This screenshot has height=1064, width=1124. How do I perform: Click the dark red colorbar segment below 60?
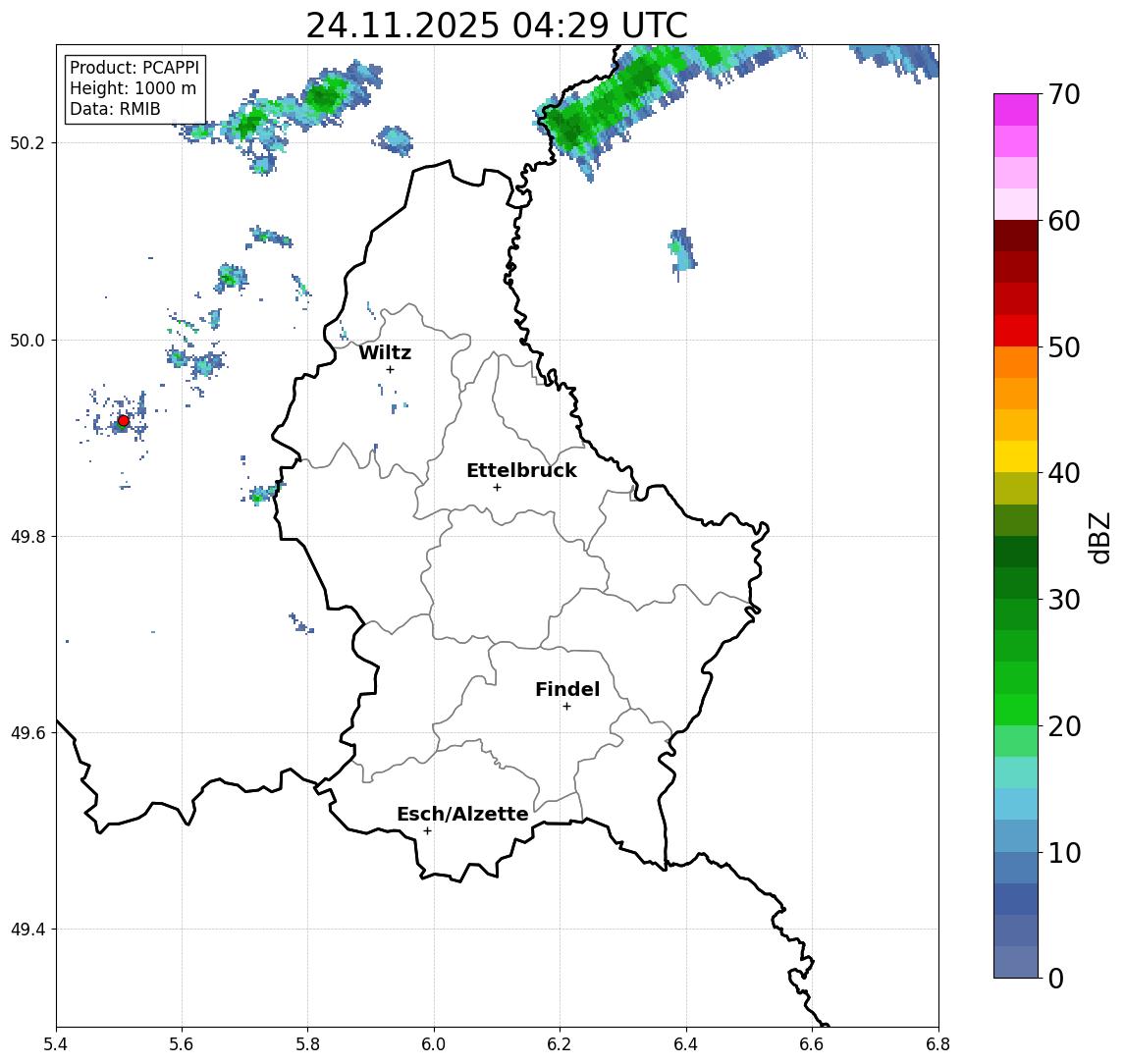coord(1016,236)
